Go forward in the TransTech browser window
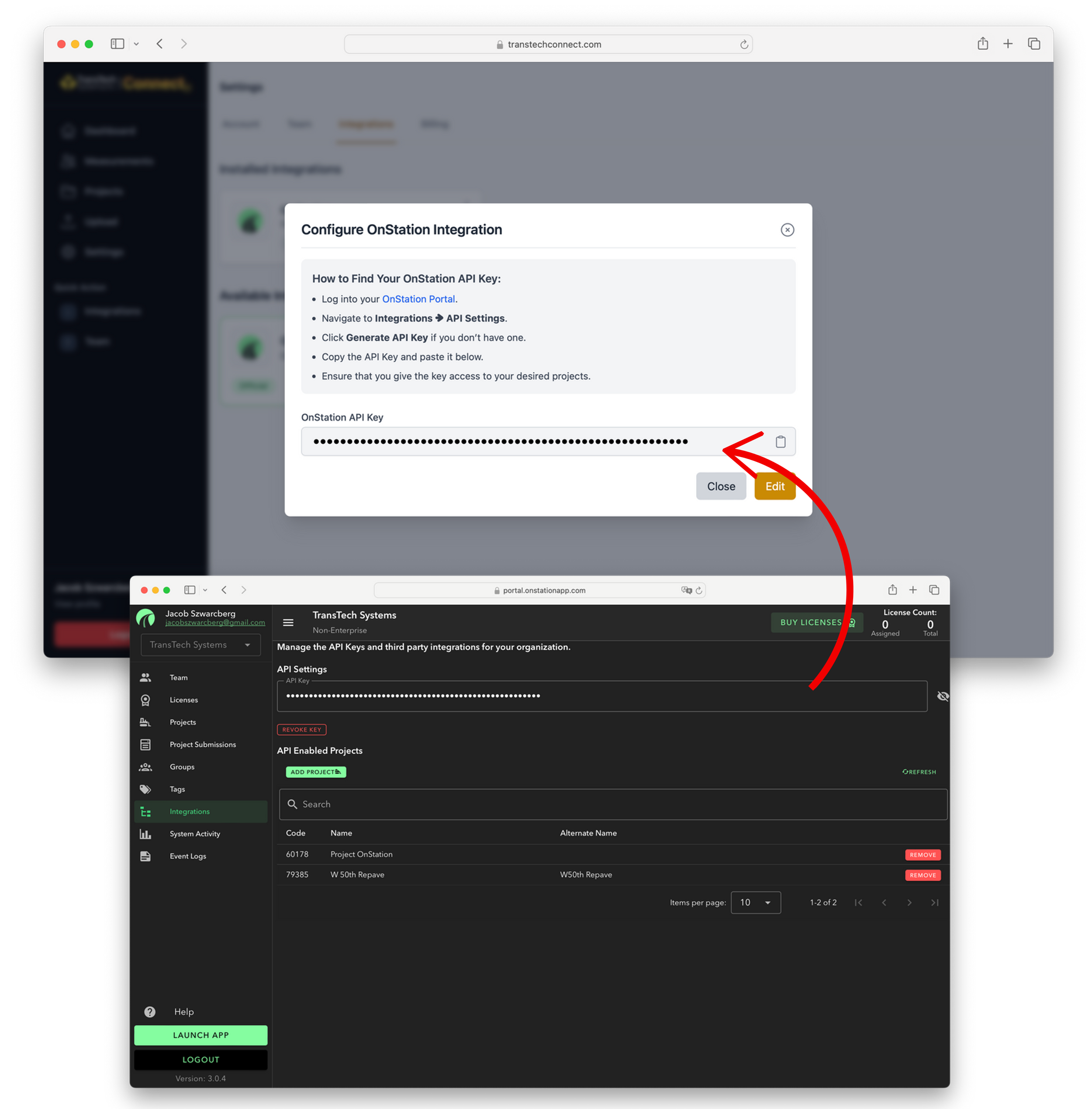This screenshot has width=1092, height=1109. pyautogui.click(x=183, y=44)
